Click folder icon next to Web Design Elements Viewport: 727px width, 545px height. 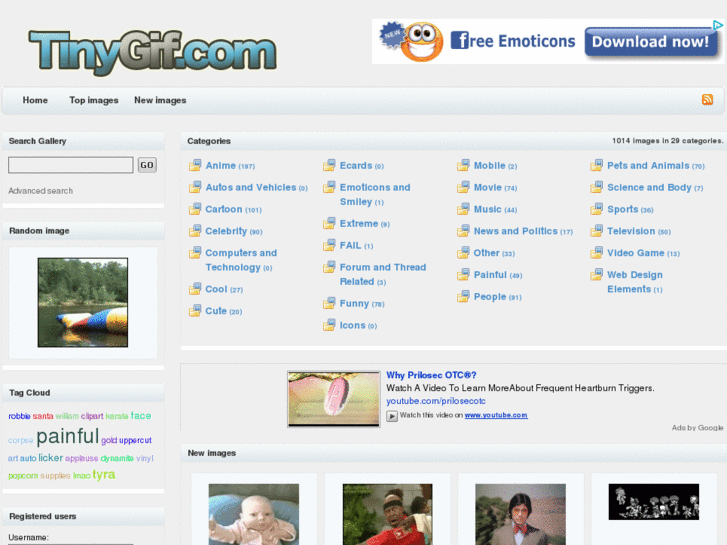click(x=597, y=274)
